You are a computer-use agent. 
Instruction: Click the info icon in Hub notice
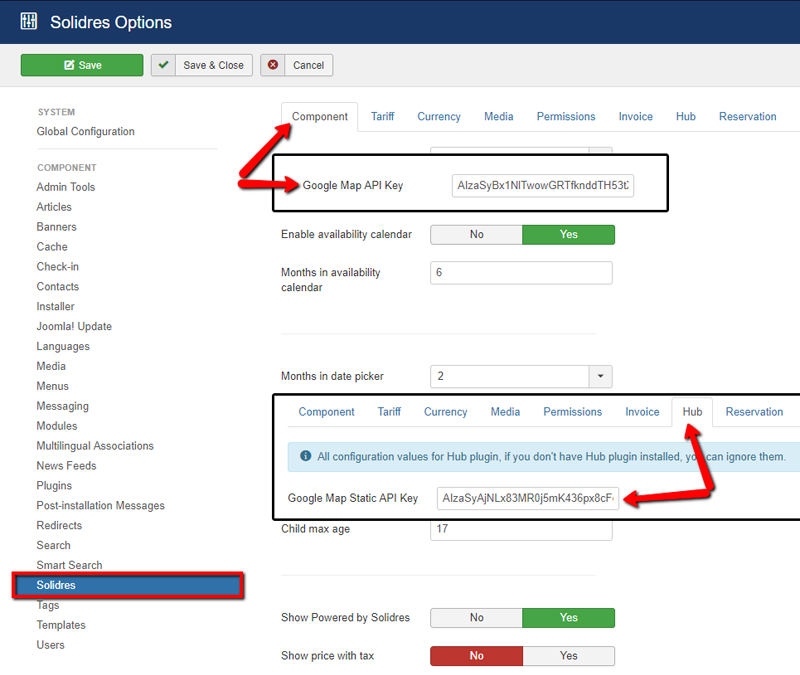pos(304,457)
